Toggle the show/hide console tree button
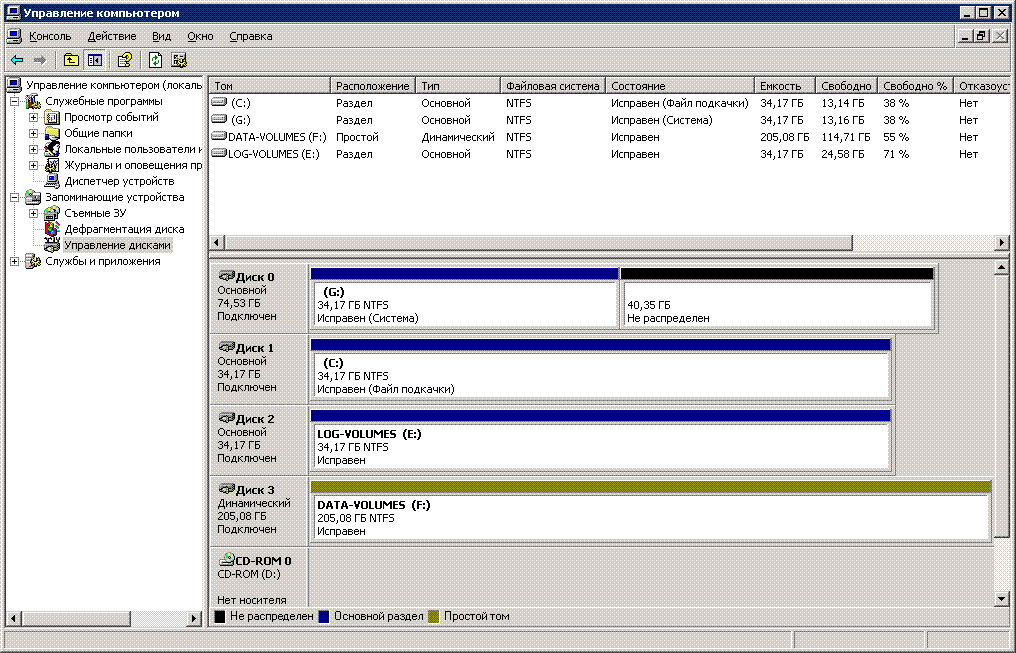This screenshot has width=1016, height=653. point(95,60)
